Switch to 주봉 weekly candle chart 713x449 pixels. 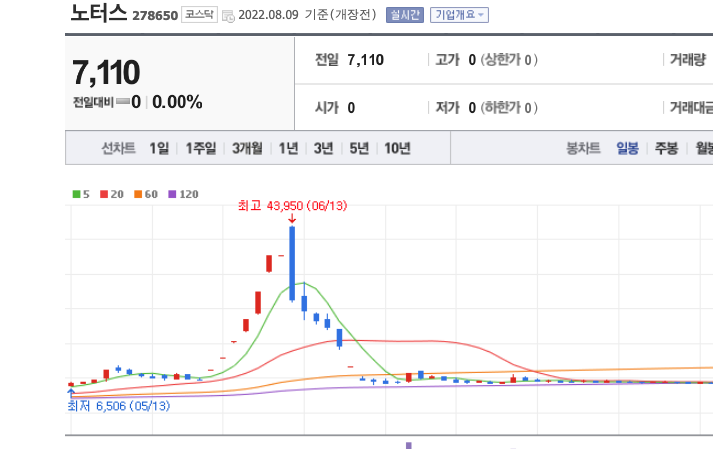coord(666,148)
